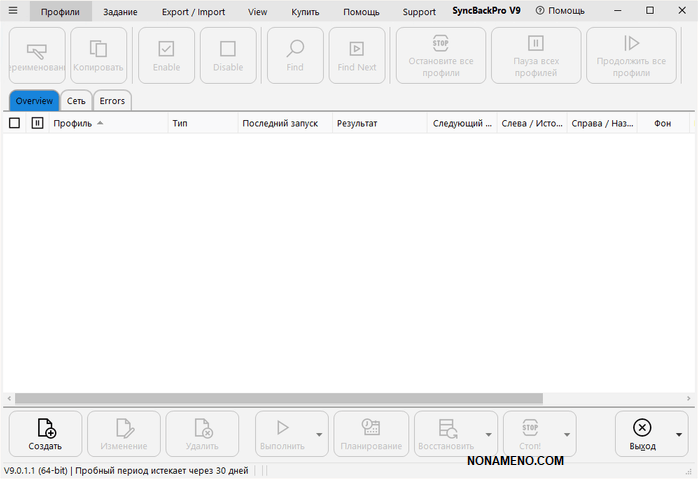Click the Помощь help link with question mark
The width and height of the screenshot is (698, 479).
560,11
